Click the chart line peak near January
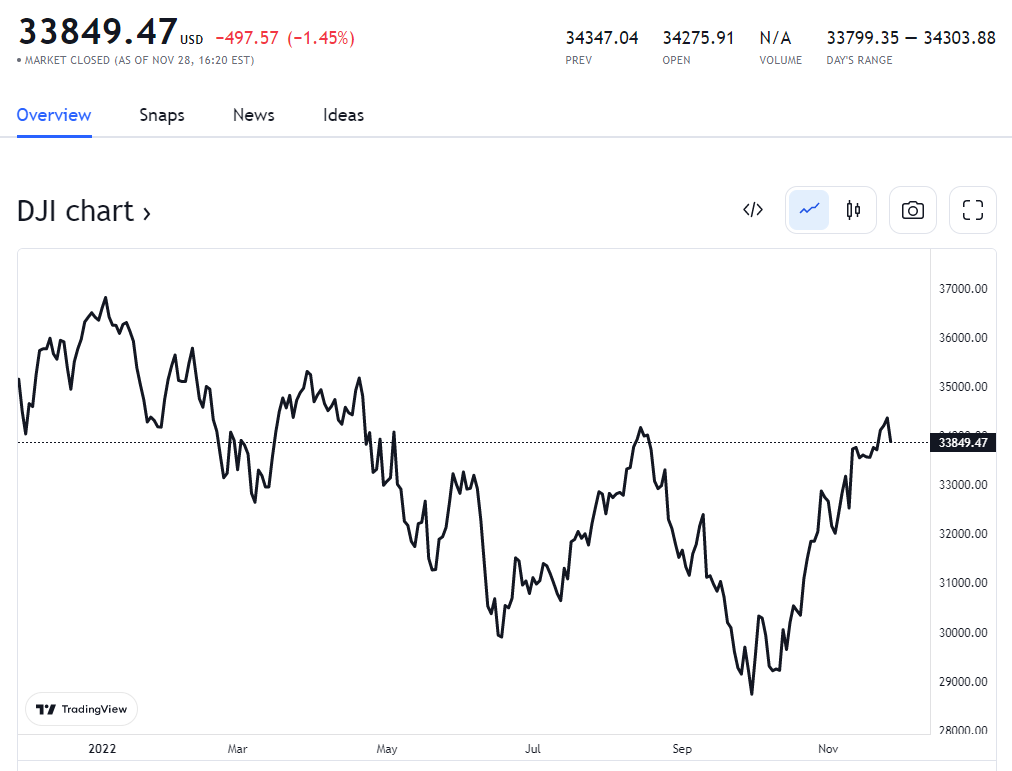The height and width of the screenshot is (771, 1012). [106, 298]
